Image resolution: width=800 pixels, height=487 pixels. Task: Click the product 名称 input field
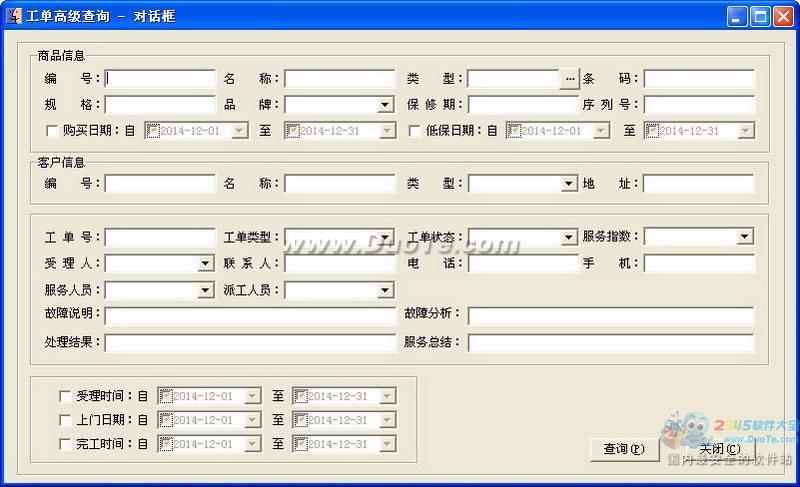[x=340, y=79]
